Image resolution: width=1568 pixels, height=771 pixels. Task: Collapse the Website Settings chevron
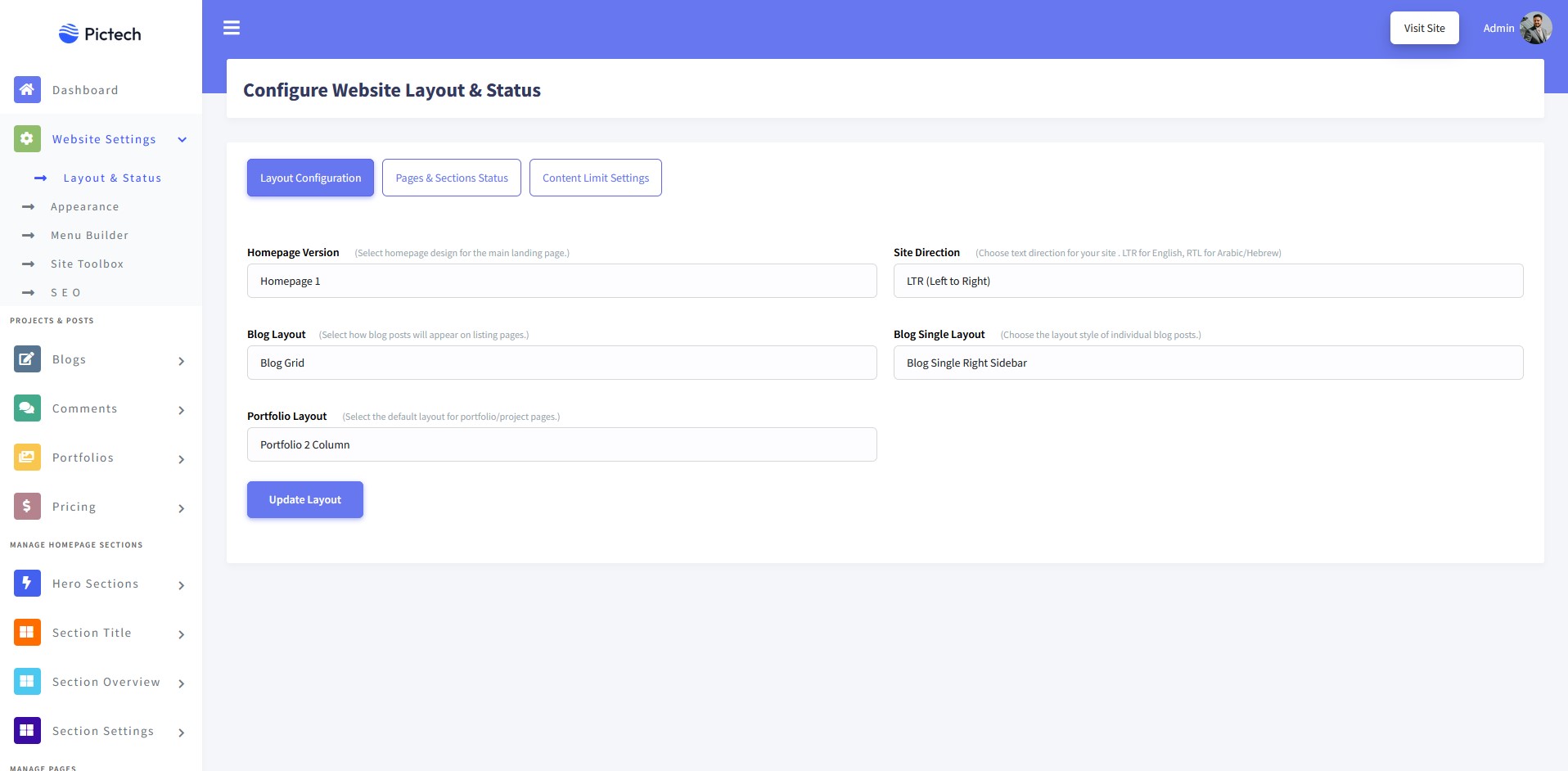182,139
